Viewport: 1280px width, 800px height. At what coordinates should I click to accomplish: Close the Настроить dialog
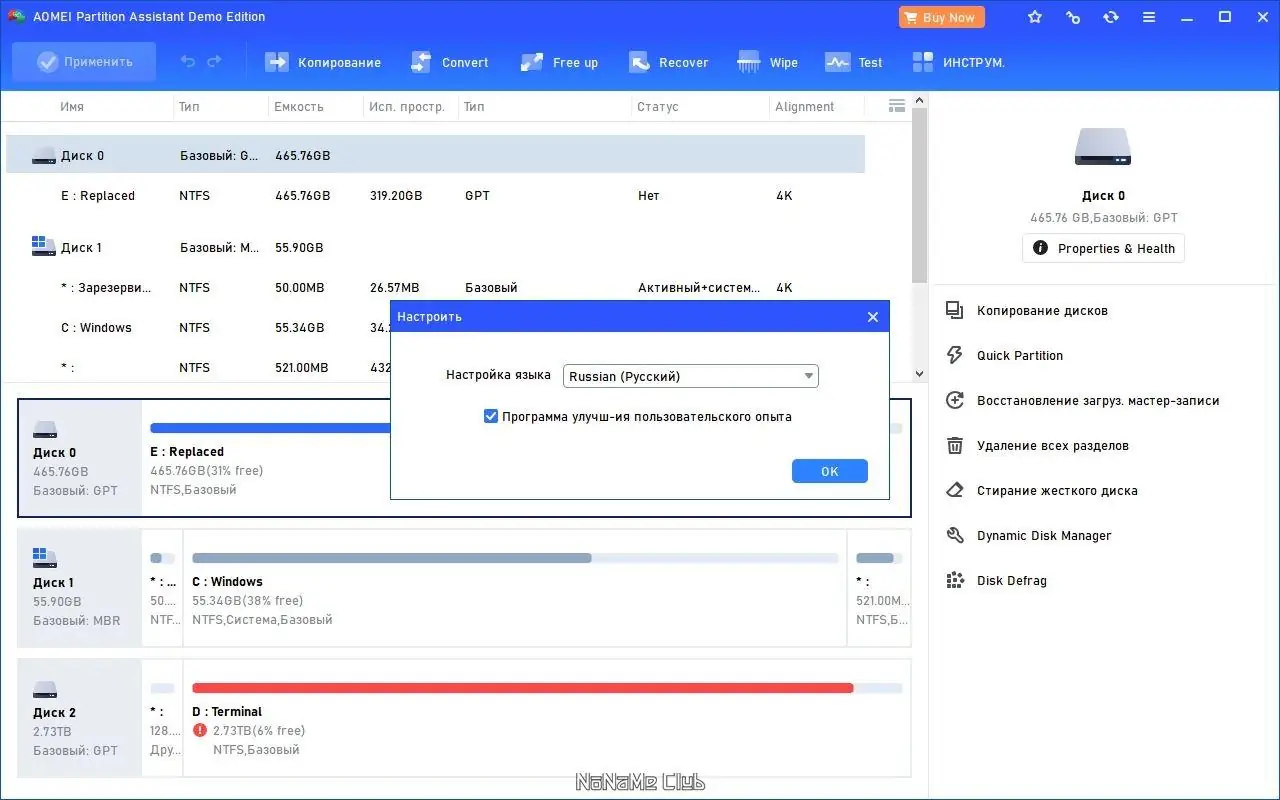pyautogui.click(x=873, y=317)
